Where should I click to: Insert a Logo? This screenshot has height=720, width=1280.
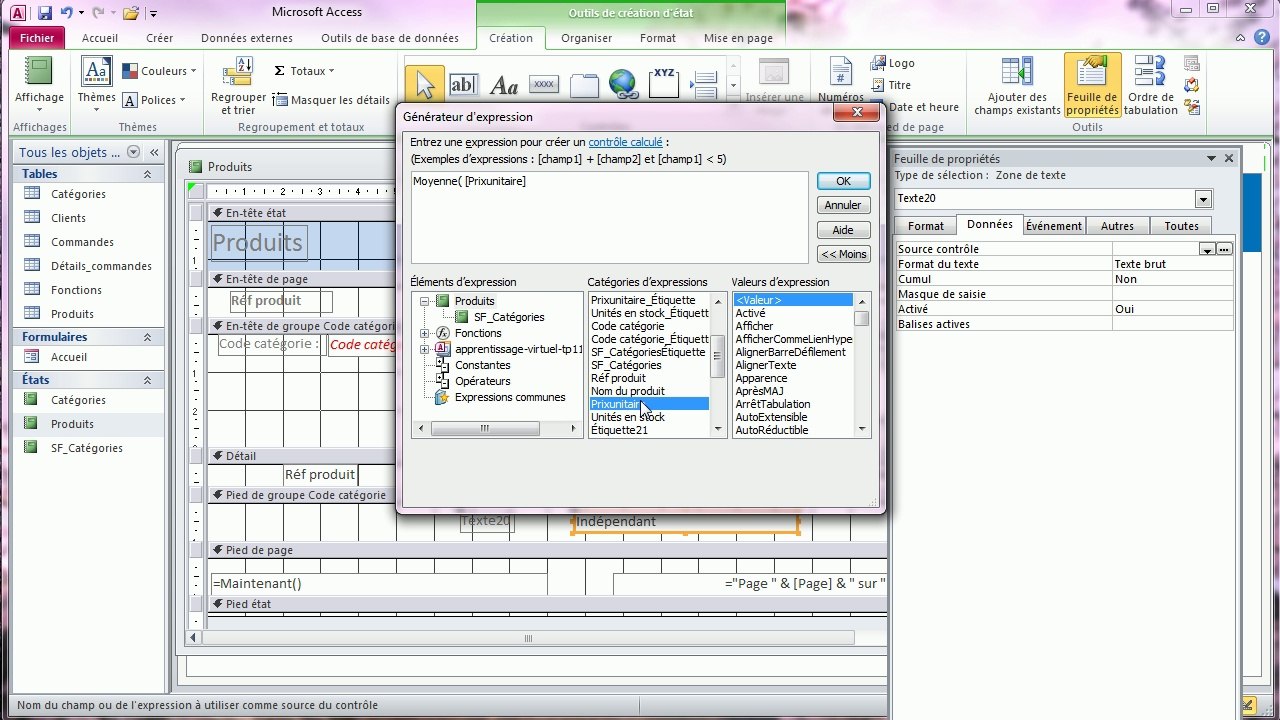[892, 63]
